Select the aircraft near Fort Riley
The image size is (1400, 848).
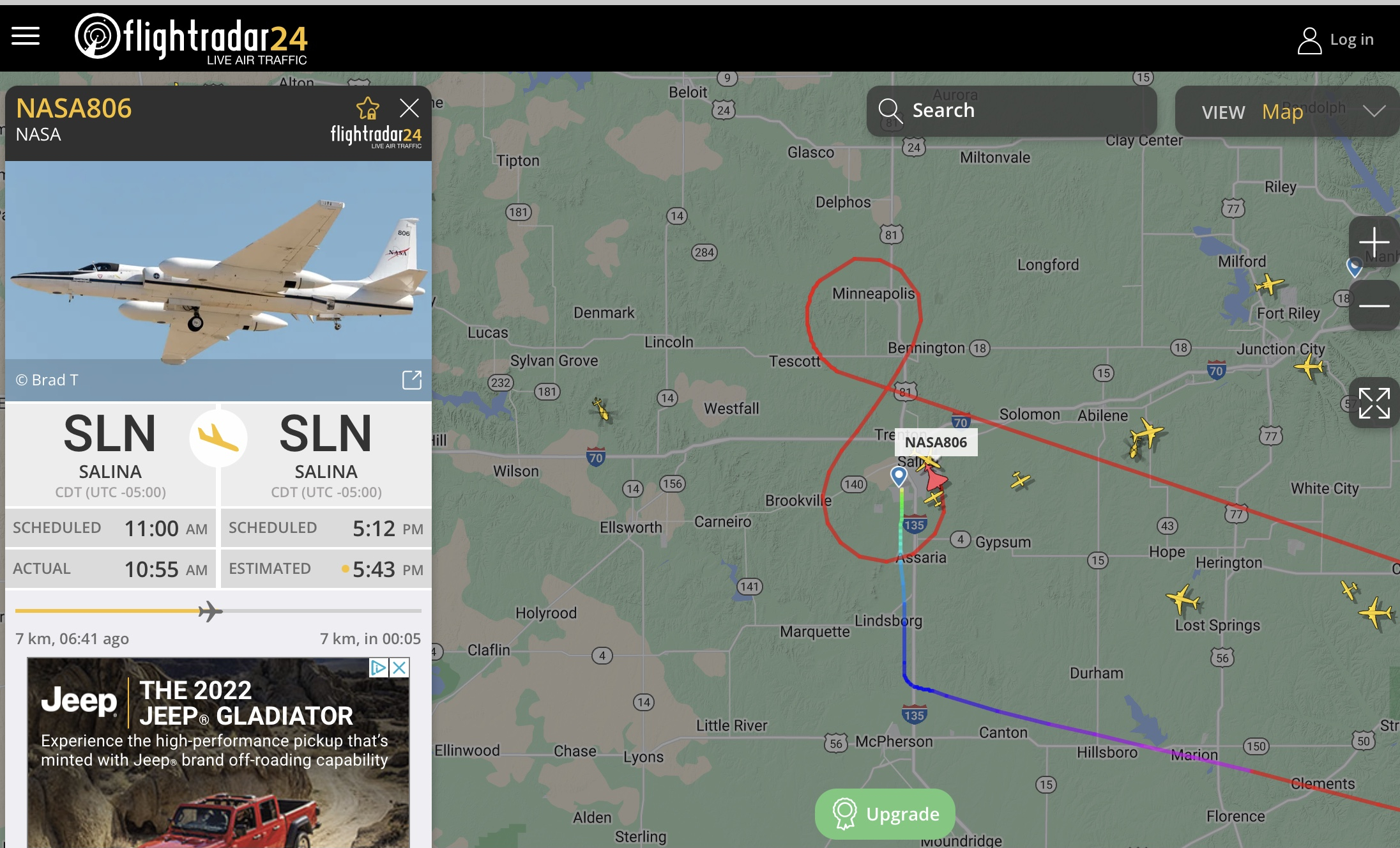[1269, 284]
